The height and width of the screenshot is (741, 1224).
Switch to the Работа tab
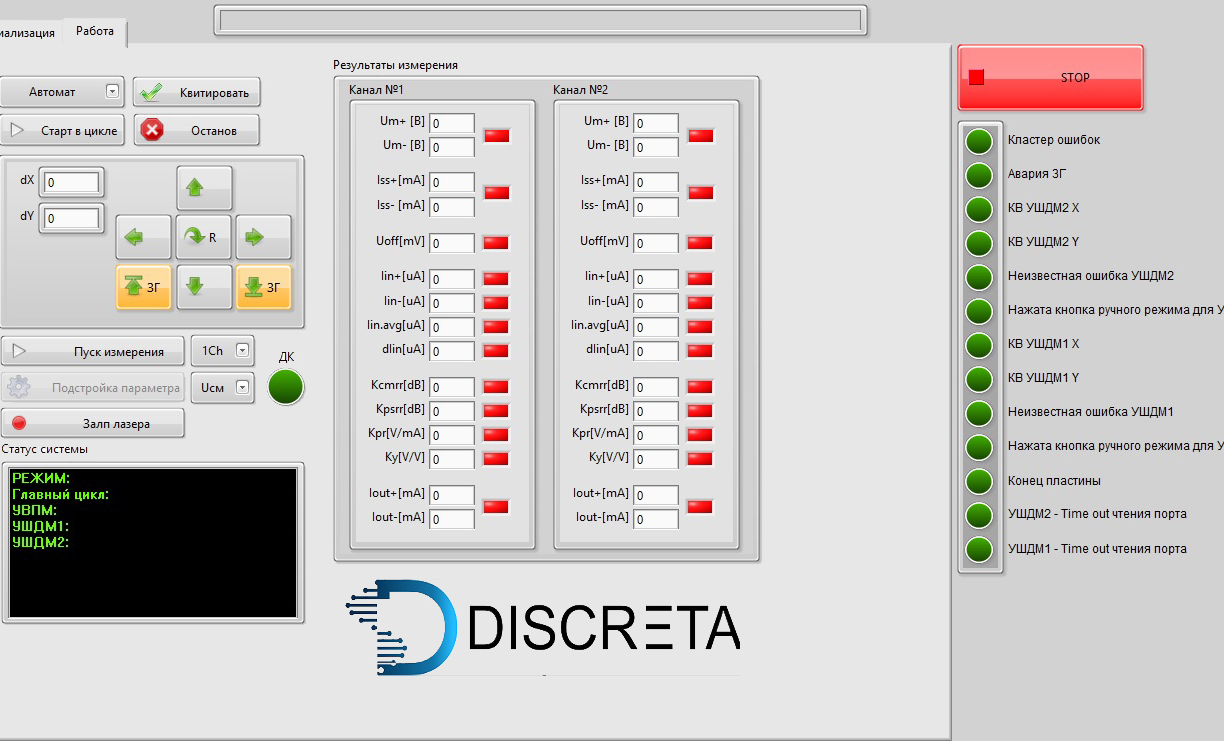[x=95, y=31]
